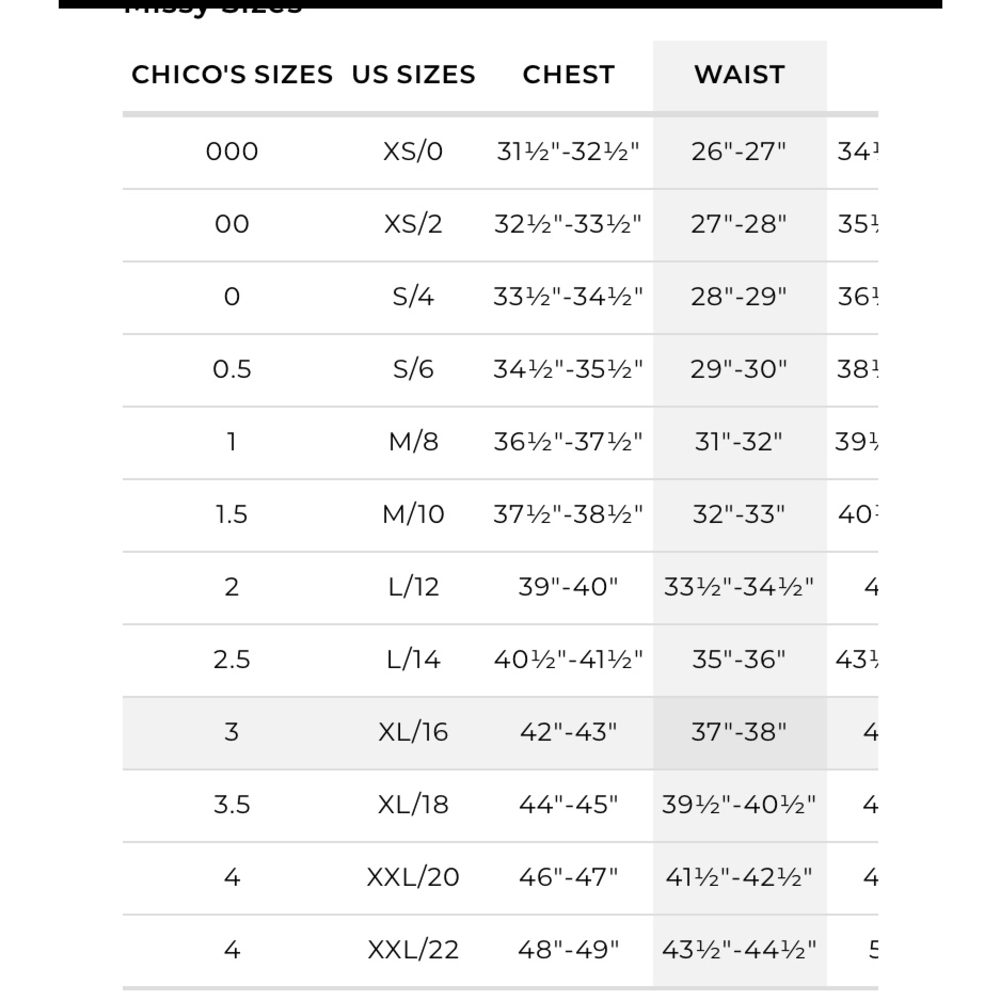
Task: Click the US SIZES column header
Action: [413, 75]
